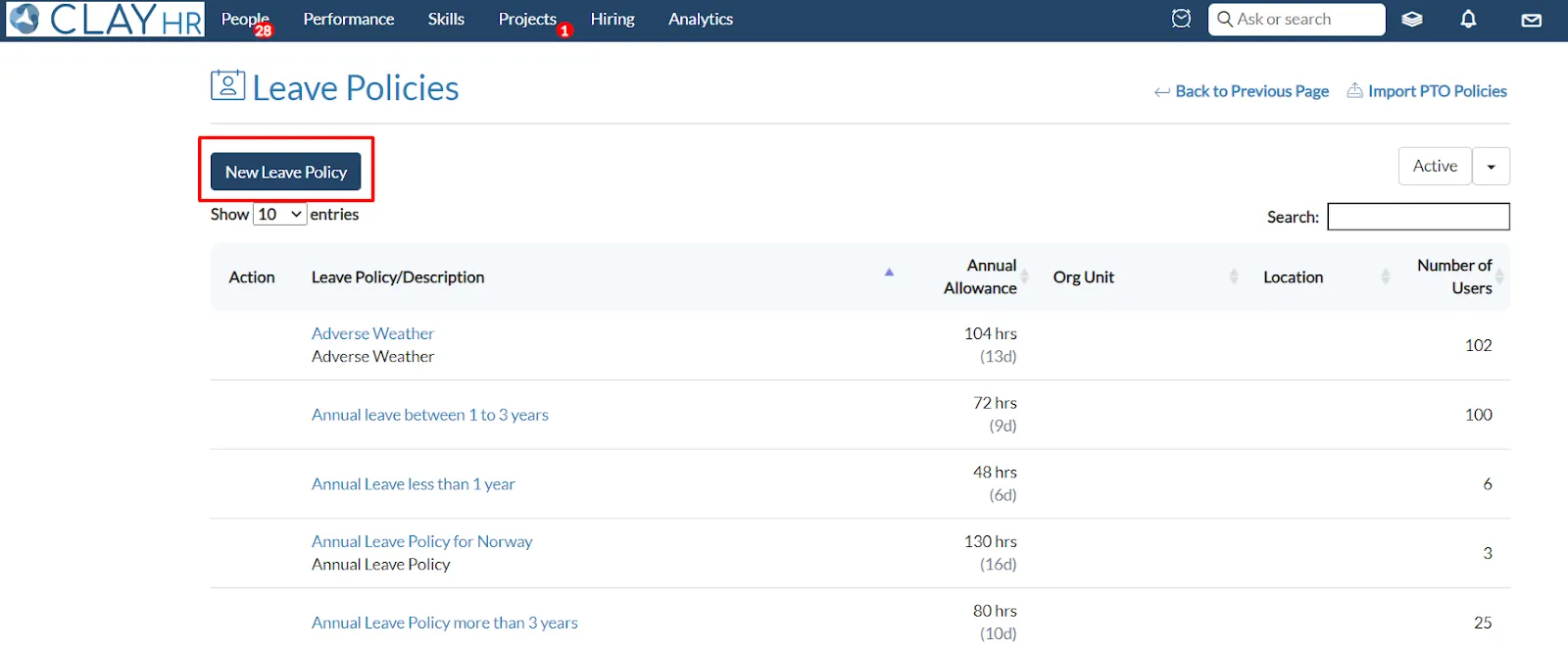The height and width of the screenshot is (653, 1568).
Task: Open Annual Leave less than 1 year
Action: point(413,484)
